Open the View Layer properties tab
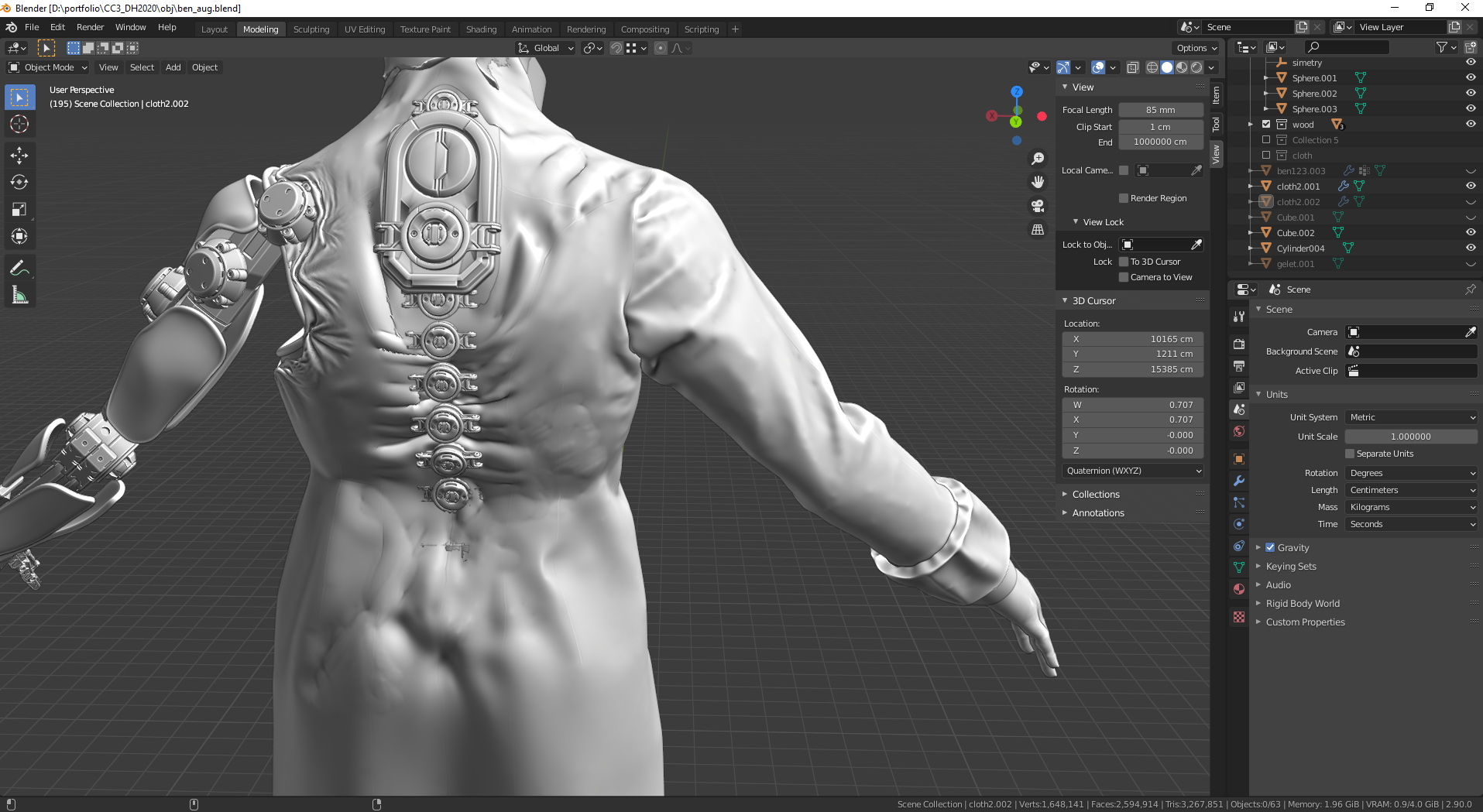Viewport: 1483px width, 812px height. point(1239,387)
